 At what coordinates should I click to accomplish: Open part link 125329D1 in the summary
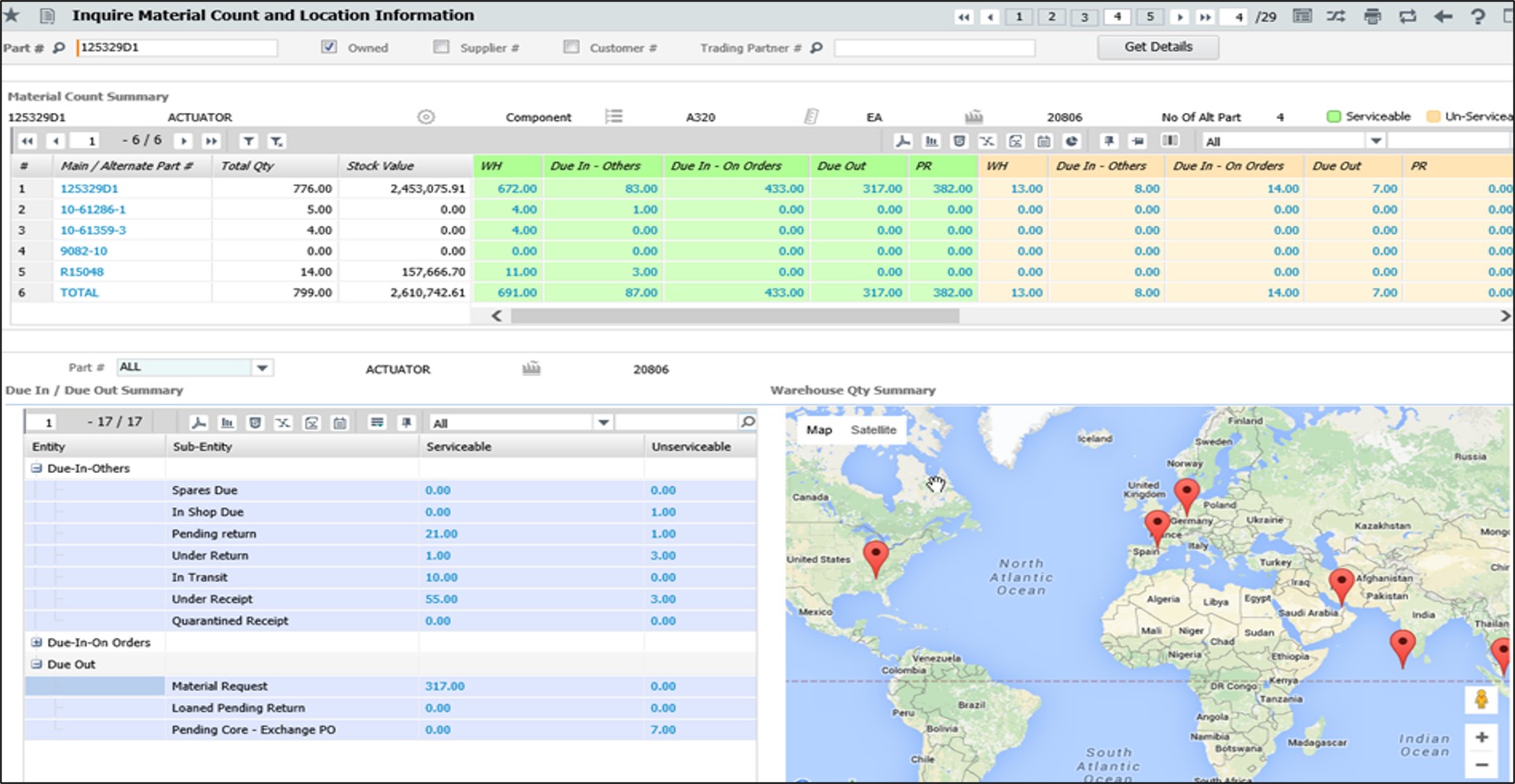tap(89, 189)
